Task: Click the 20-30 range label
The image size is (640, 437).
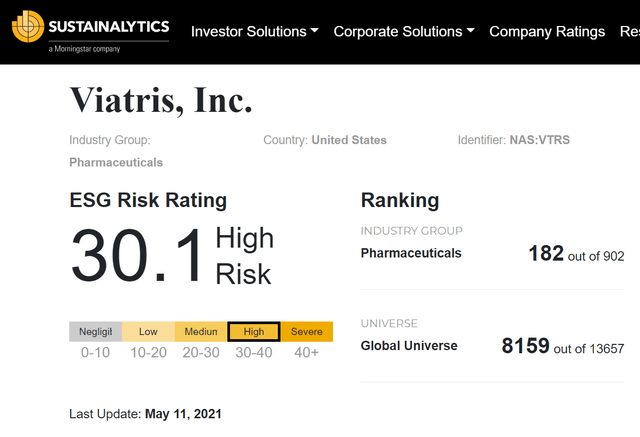Action: 201,352
